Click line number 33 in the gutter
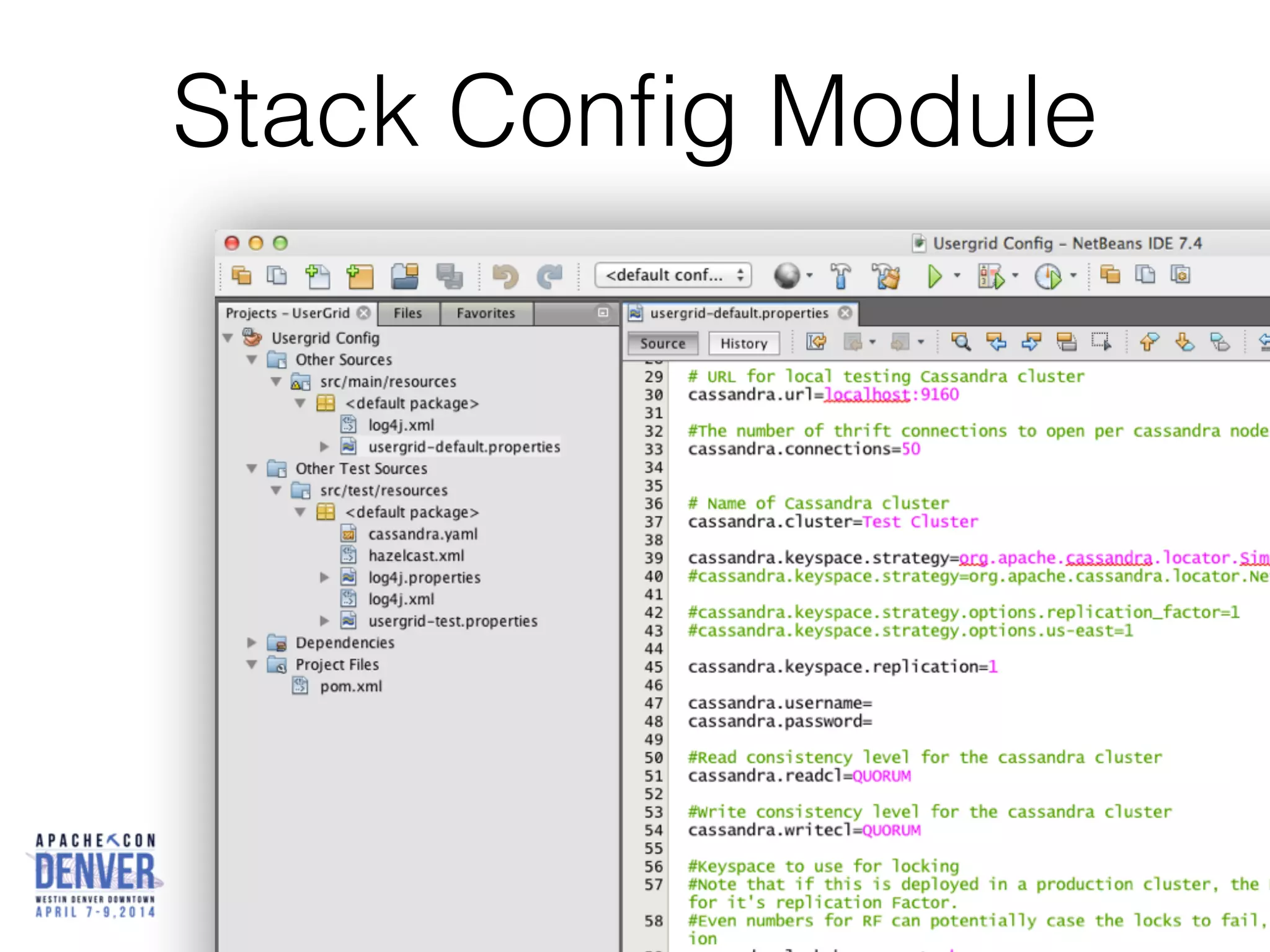 [x=654, y=449]
